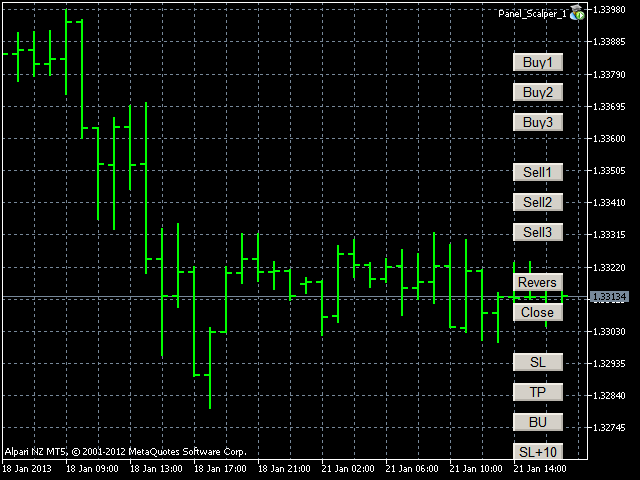
Task: Move stop to breakeven with BU
Action: click(538, 422)
